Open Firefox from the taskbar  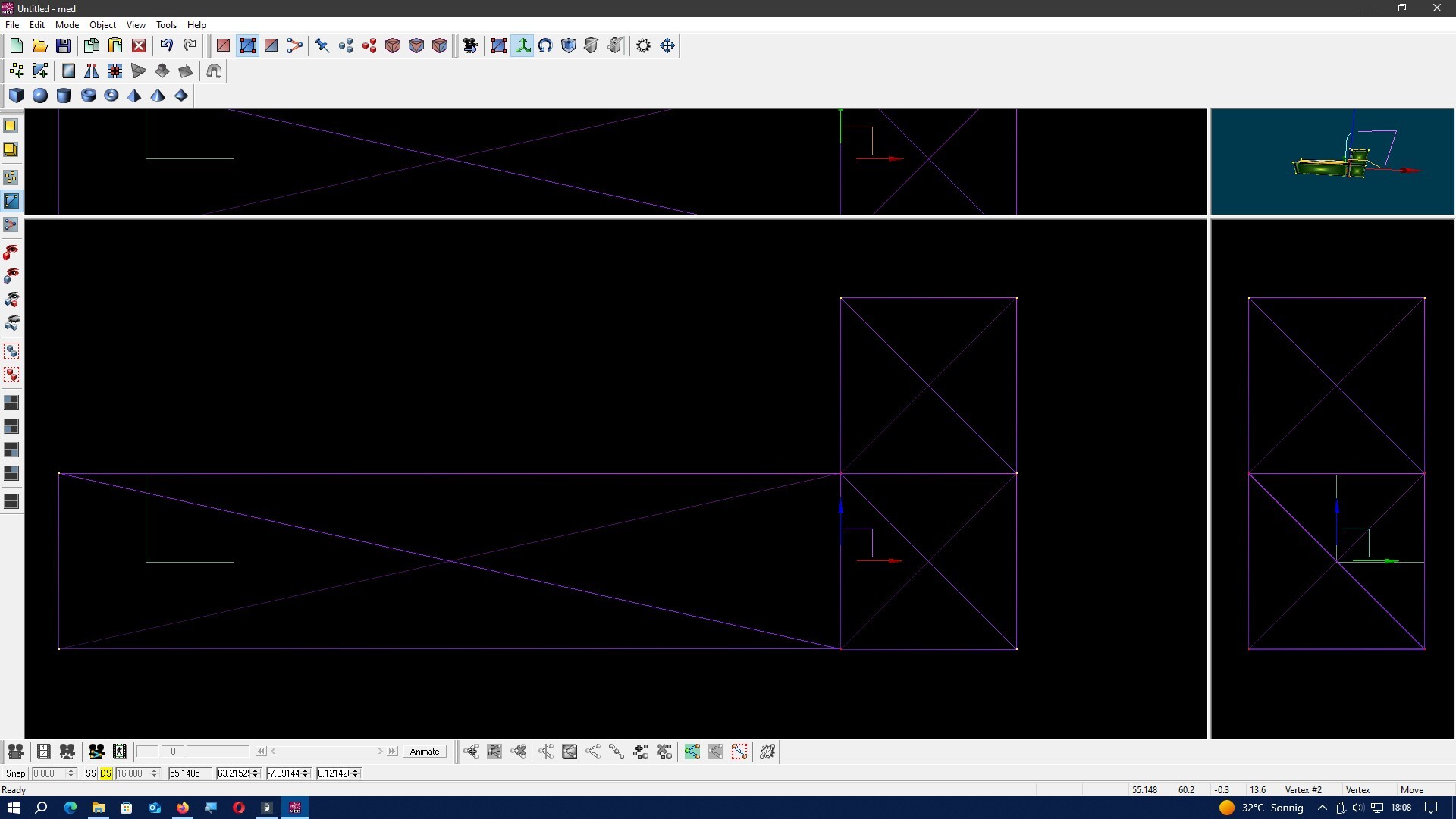[x=183, y=808]
